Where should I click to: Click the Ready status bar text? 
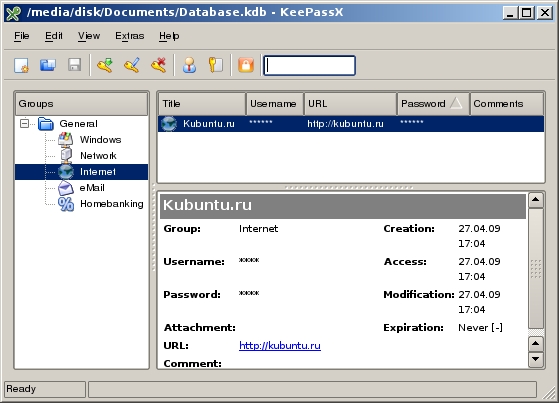click(x=21, y=389)
